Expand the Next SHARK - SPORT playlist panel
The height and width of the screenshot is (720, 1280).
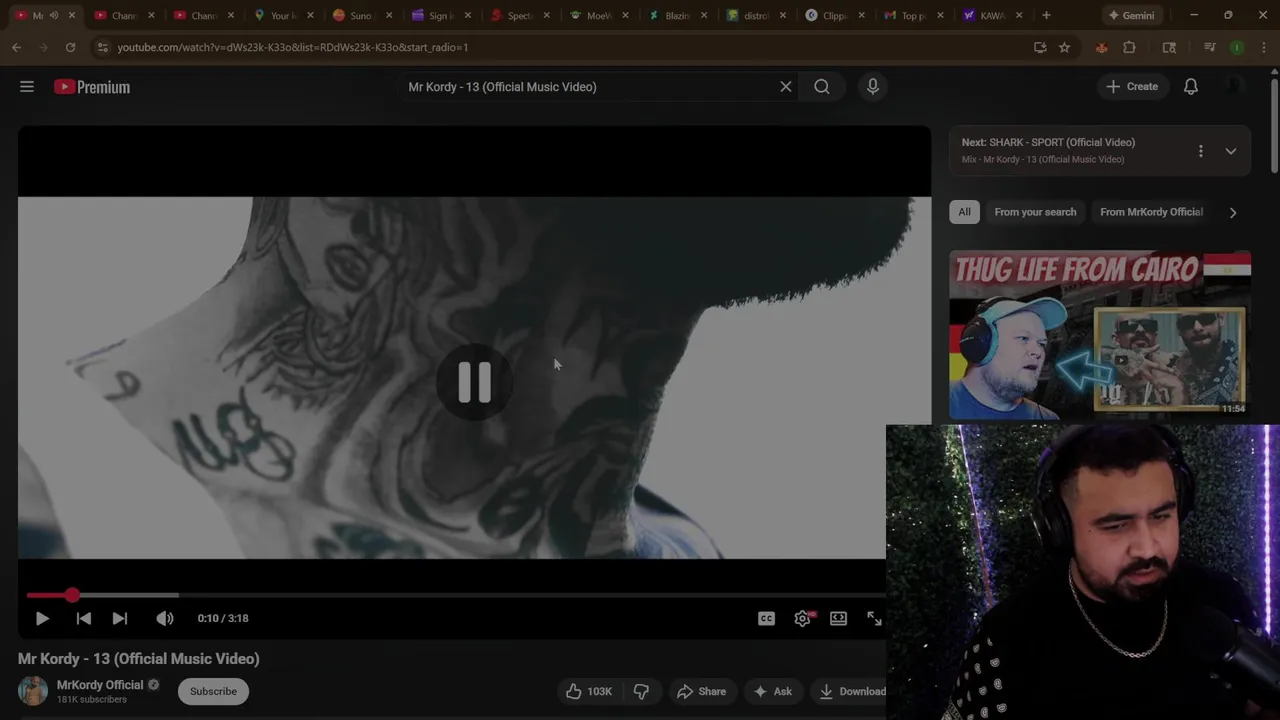1231,151
